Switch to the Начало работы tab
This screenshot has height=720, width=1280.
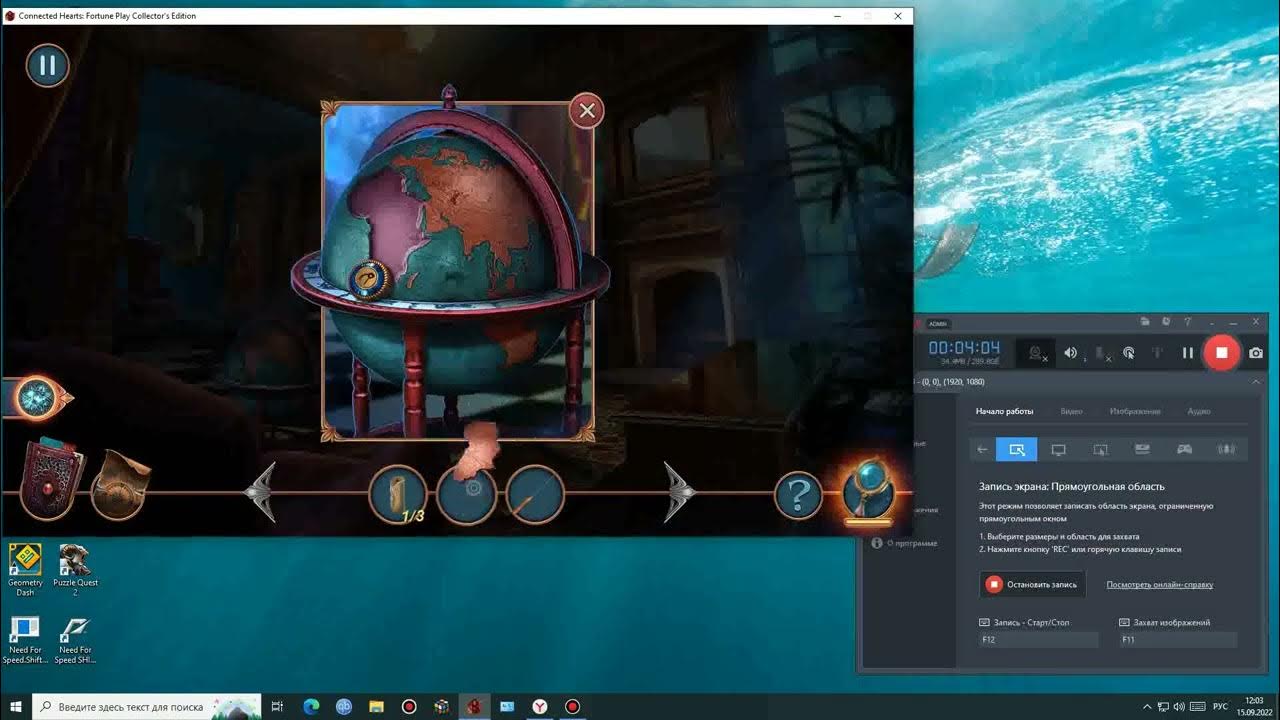pos(1004,411)
